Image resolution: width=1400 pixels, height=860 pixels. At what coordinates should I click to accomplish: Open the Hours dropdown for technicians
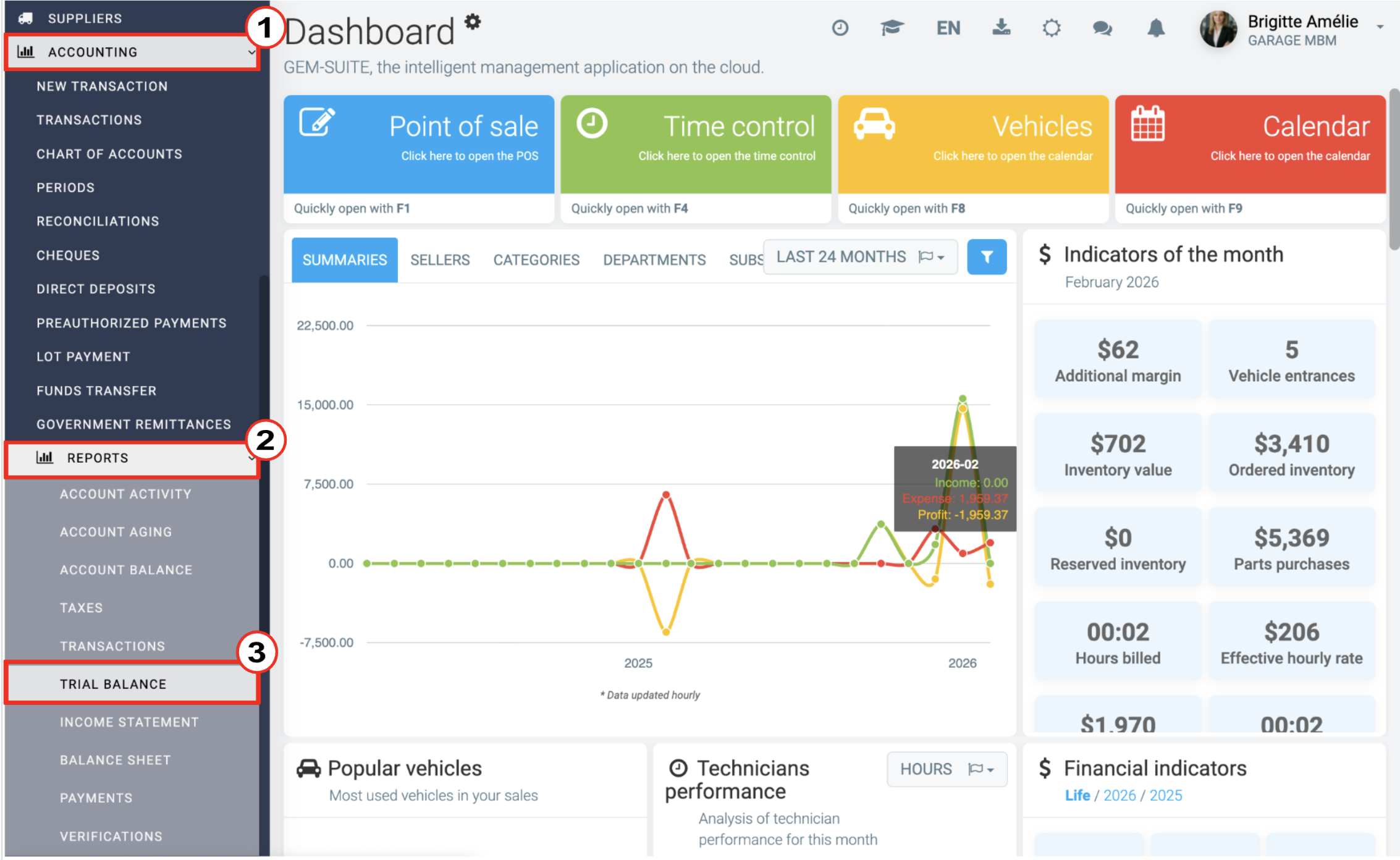pos(947,769)
